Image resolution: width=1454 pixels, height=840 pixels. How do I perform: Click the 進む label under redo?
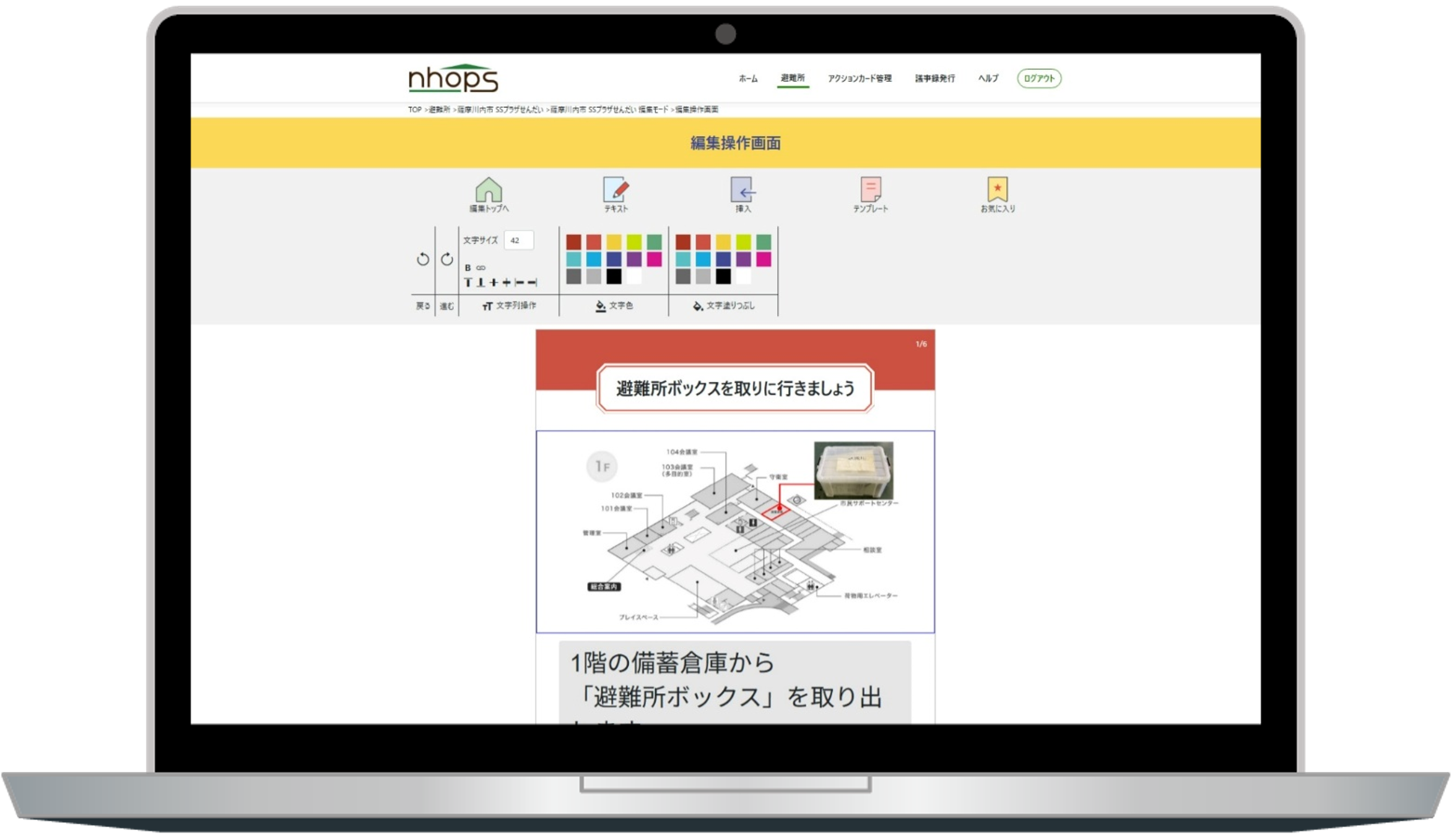point(446,306)
